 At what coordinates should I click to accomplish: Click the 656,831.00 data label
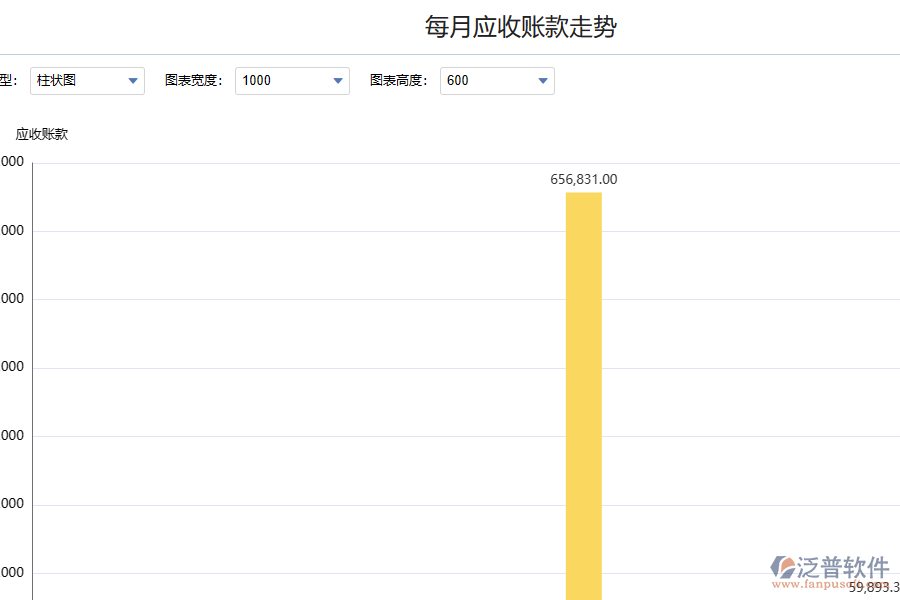(584, 180)
